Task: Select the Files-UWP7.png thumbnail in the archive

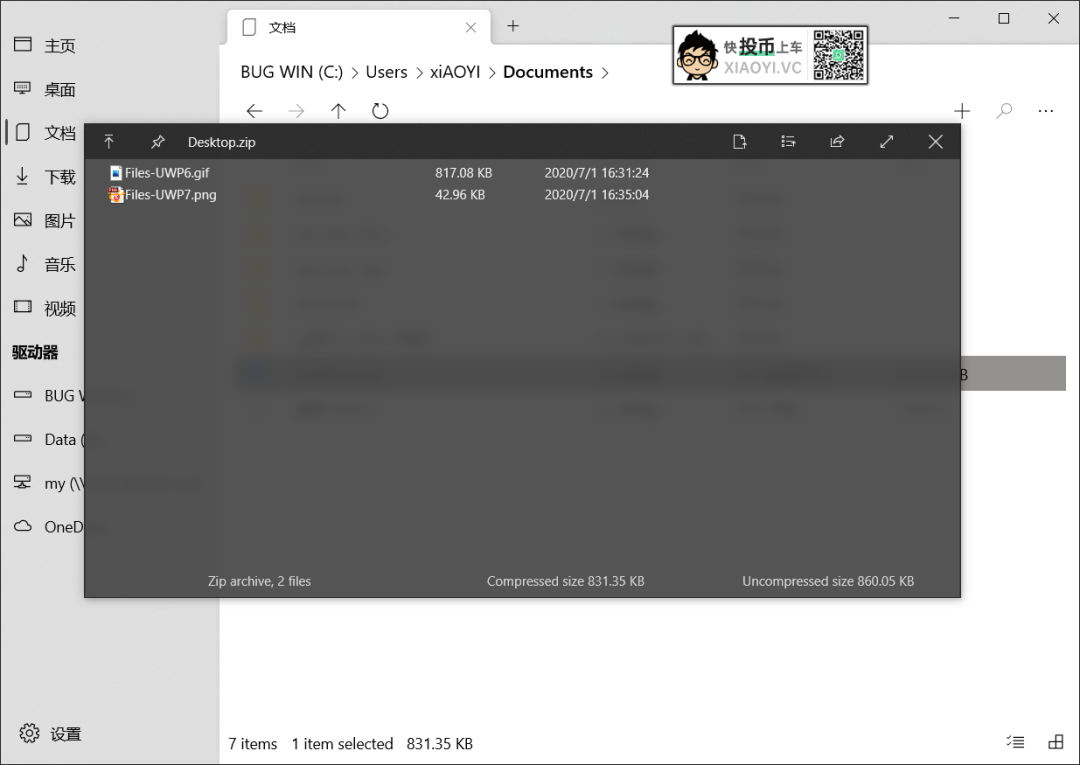Action: (x=116, y=195)
